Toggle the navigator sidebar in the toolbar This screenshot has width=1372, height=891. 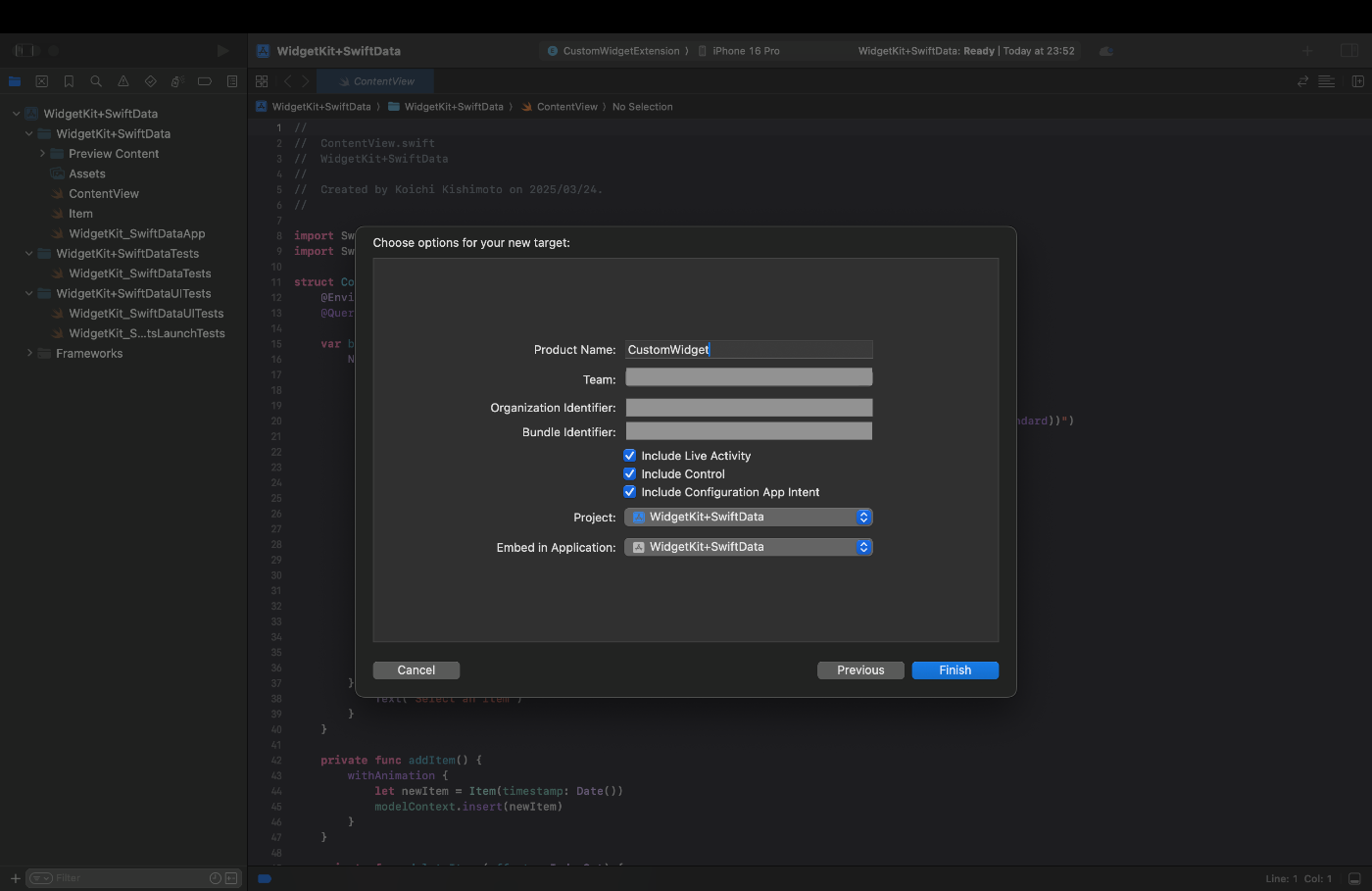[24, 50]
